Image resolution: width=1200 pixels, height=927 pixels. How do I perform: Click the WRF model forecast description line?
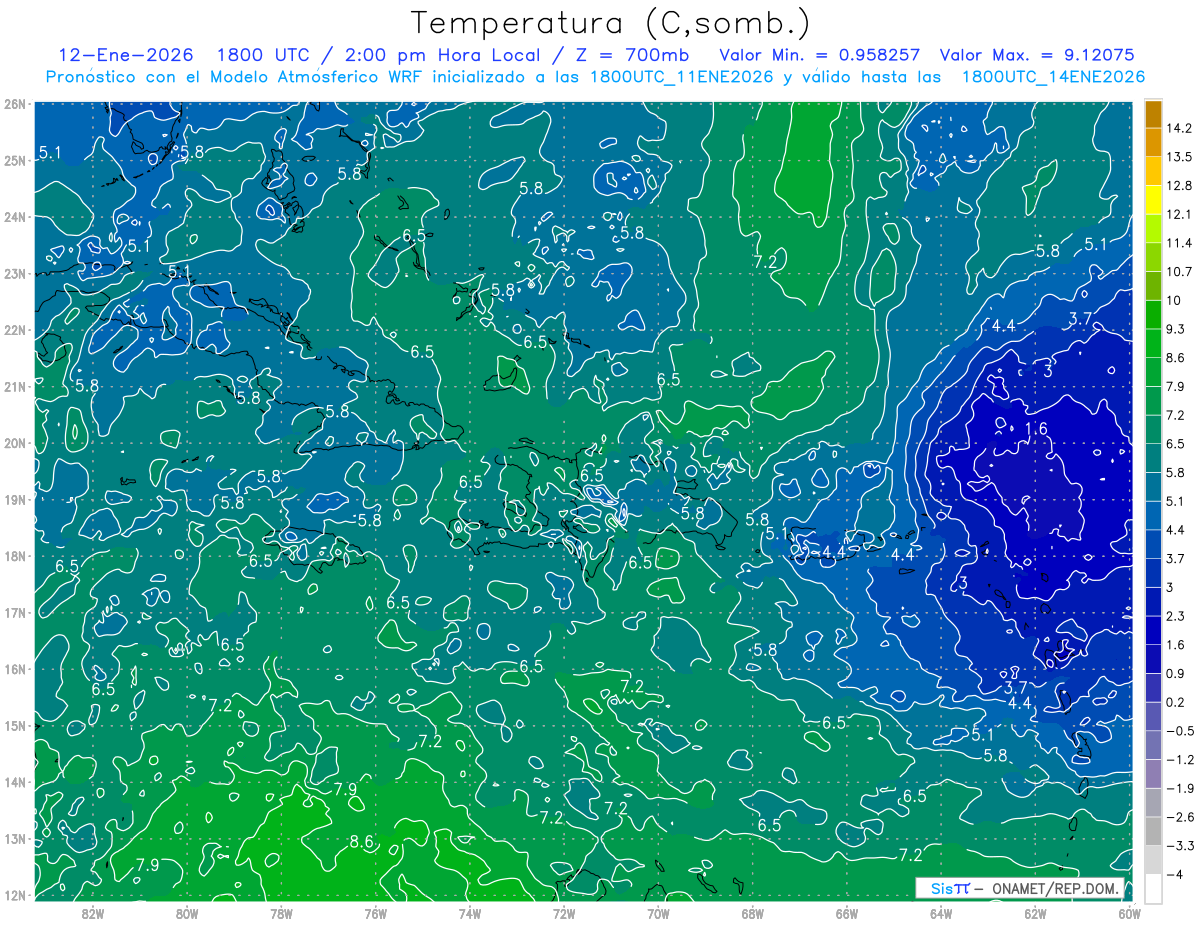click(x=595, y=77)
